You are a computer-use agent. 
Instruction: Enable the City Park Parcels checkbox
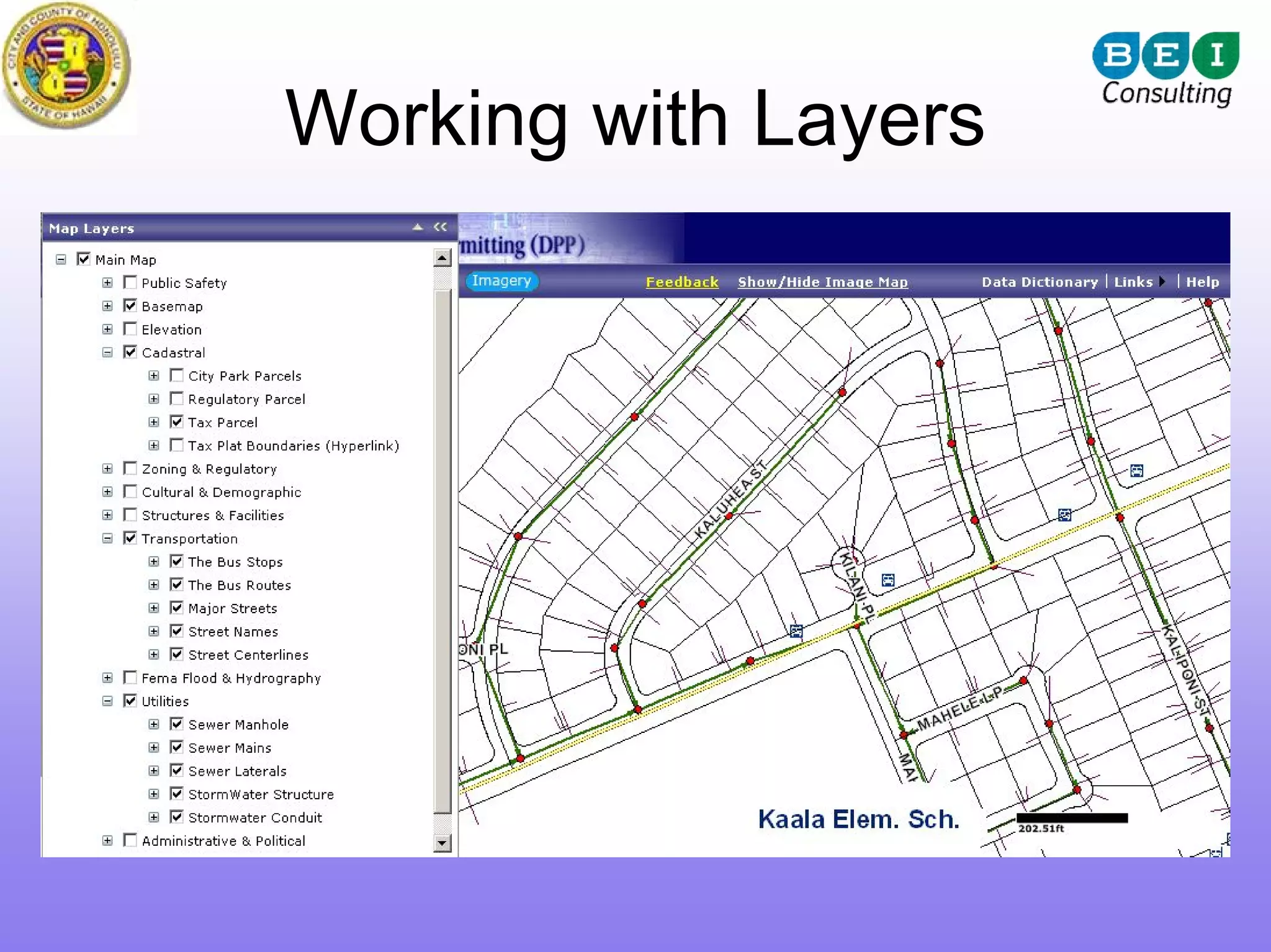tap(177, 375)
